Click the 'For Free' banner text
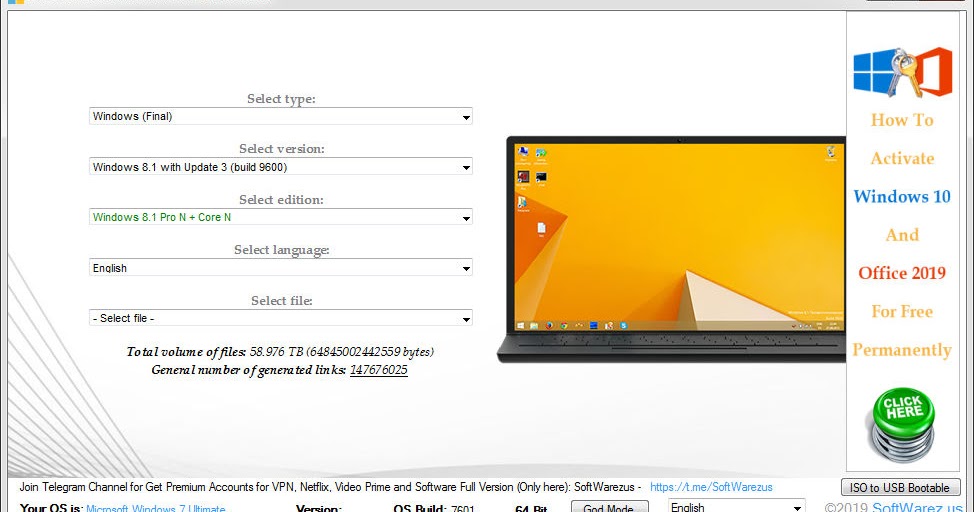The height and width of the screenshot is (512, 974). coord(902,311)
